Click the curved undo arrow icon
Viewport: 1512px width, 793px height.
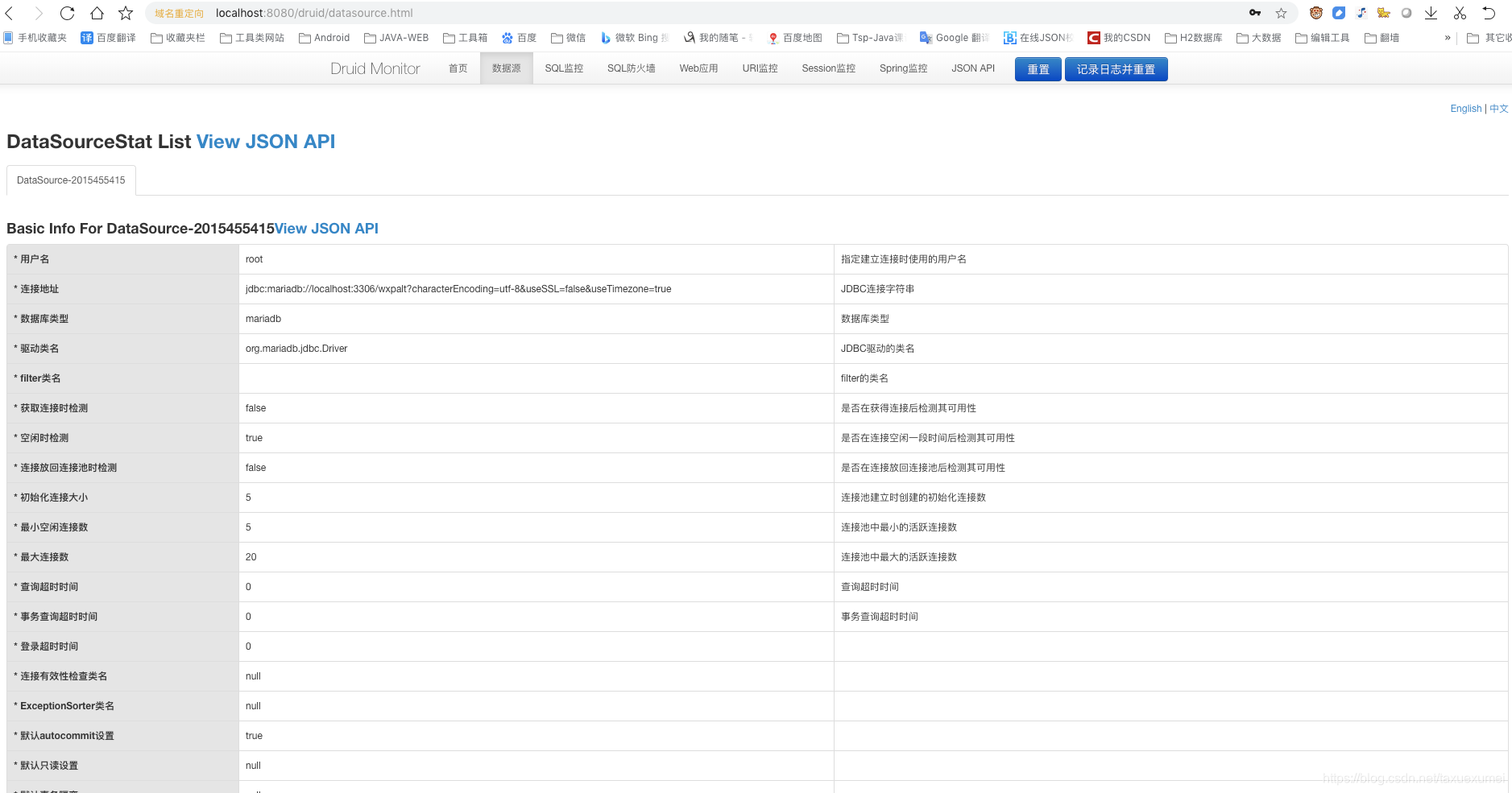pyautogui.click(x=1489, y=13)
